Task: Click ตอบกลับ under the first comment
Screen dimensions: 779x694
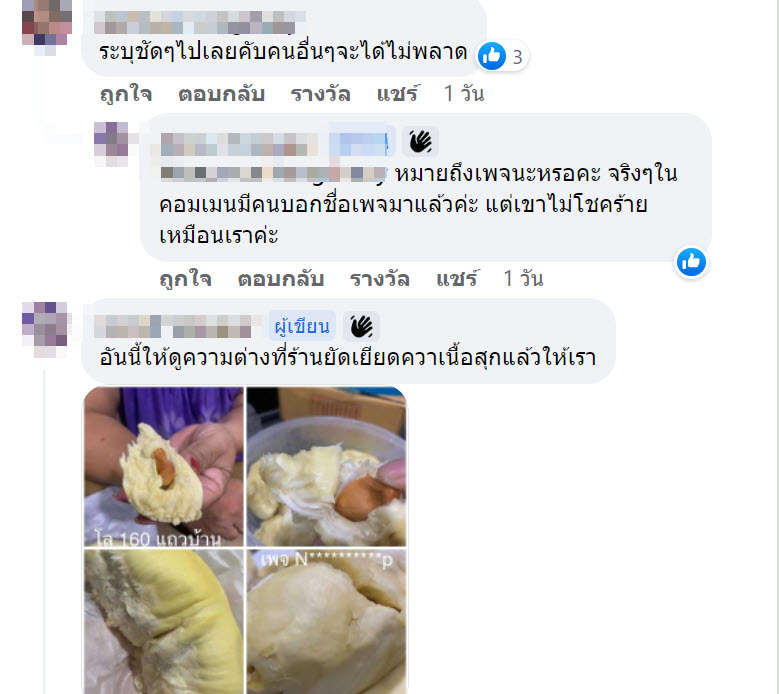Action: [222, 93]
